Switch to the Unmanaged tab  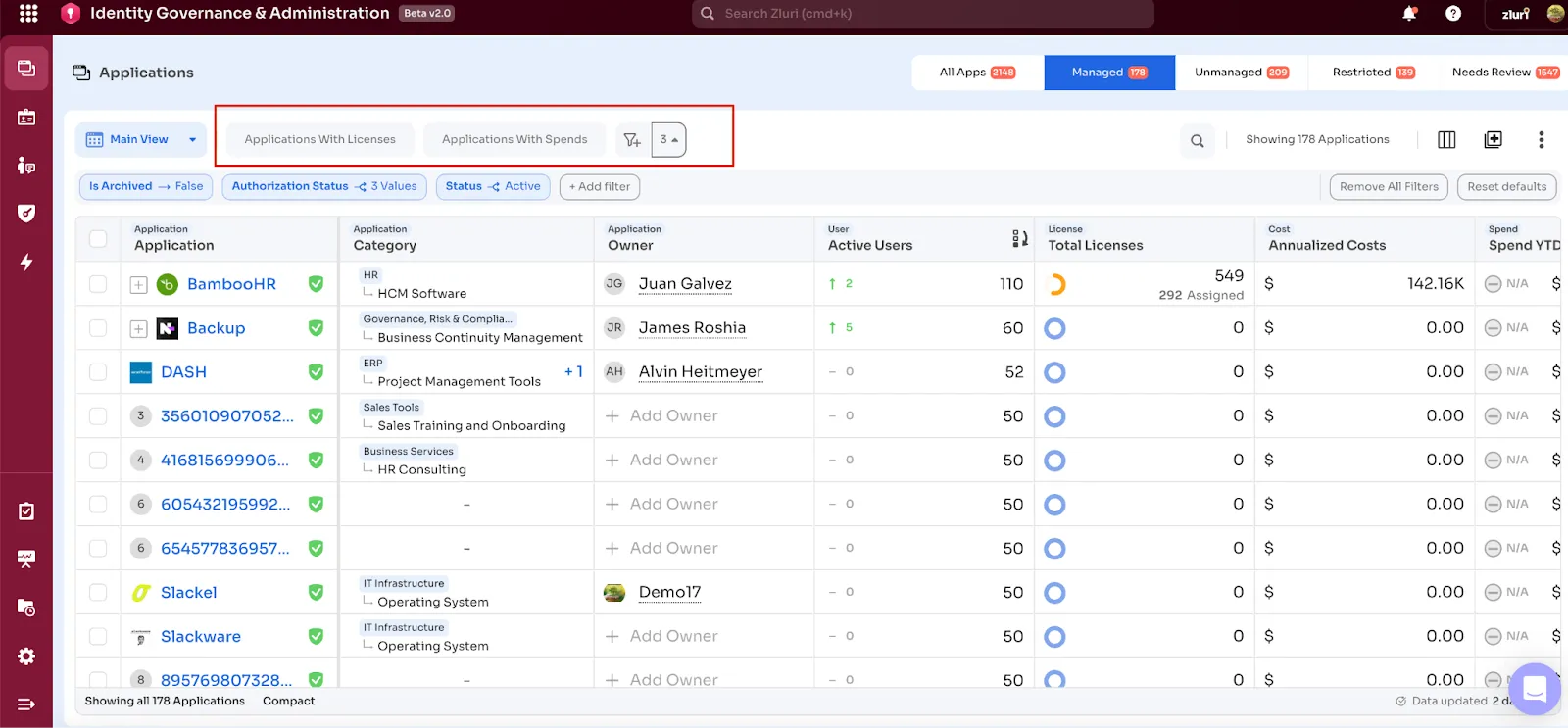click(x=1242, y=73)
